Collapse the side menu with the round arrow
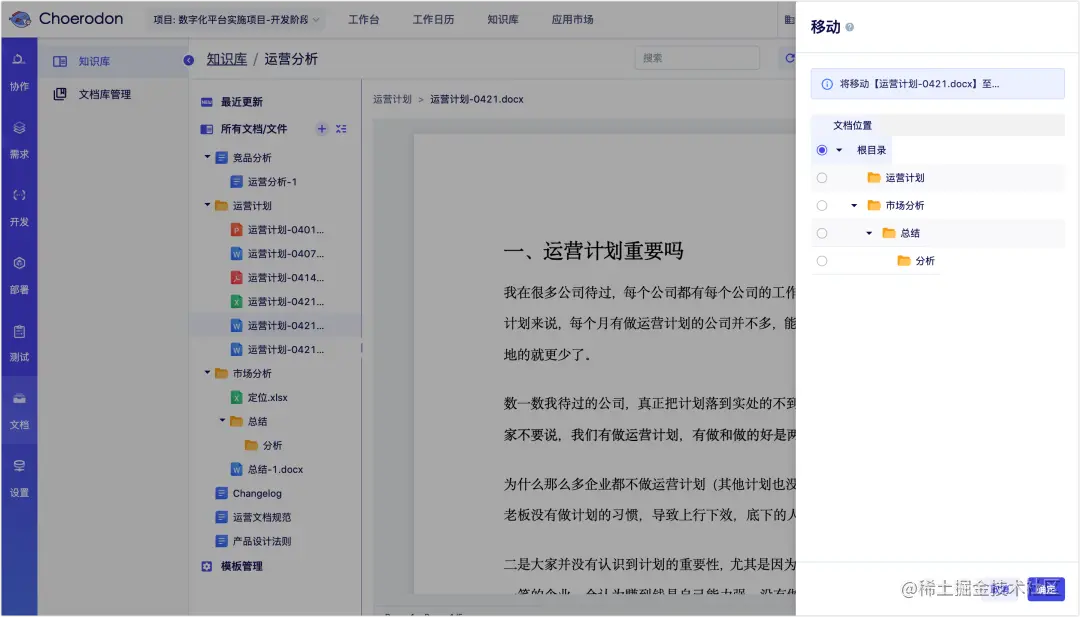 coord(189,61)
